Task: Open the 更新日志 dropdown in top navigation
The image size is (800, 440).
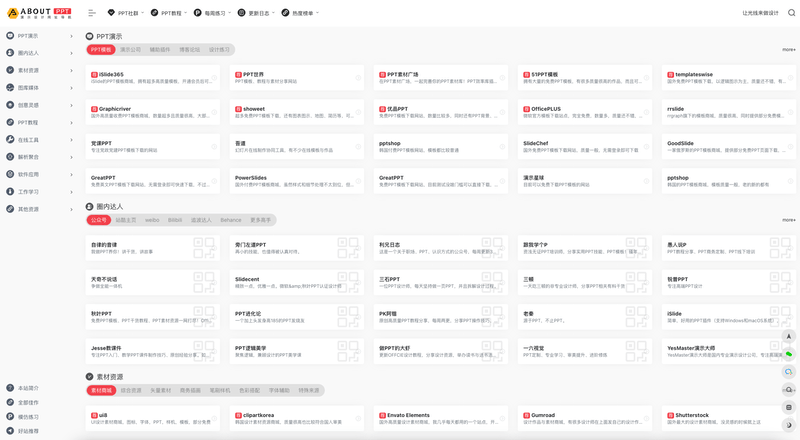Action: point(256,13)
